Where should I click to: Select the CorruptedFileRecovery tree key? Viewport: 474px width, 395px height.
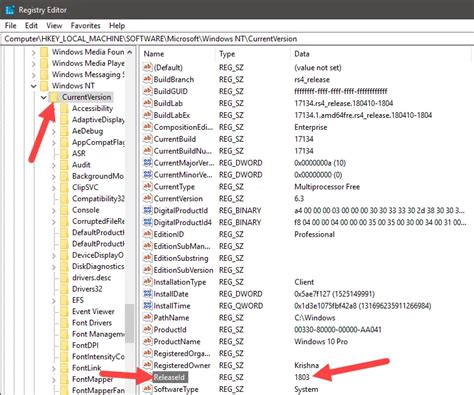[98, 221]
